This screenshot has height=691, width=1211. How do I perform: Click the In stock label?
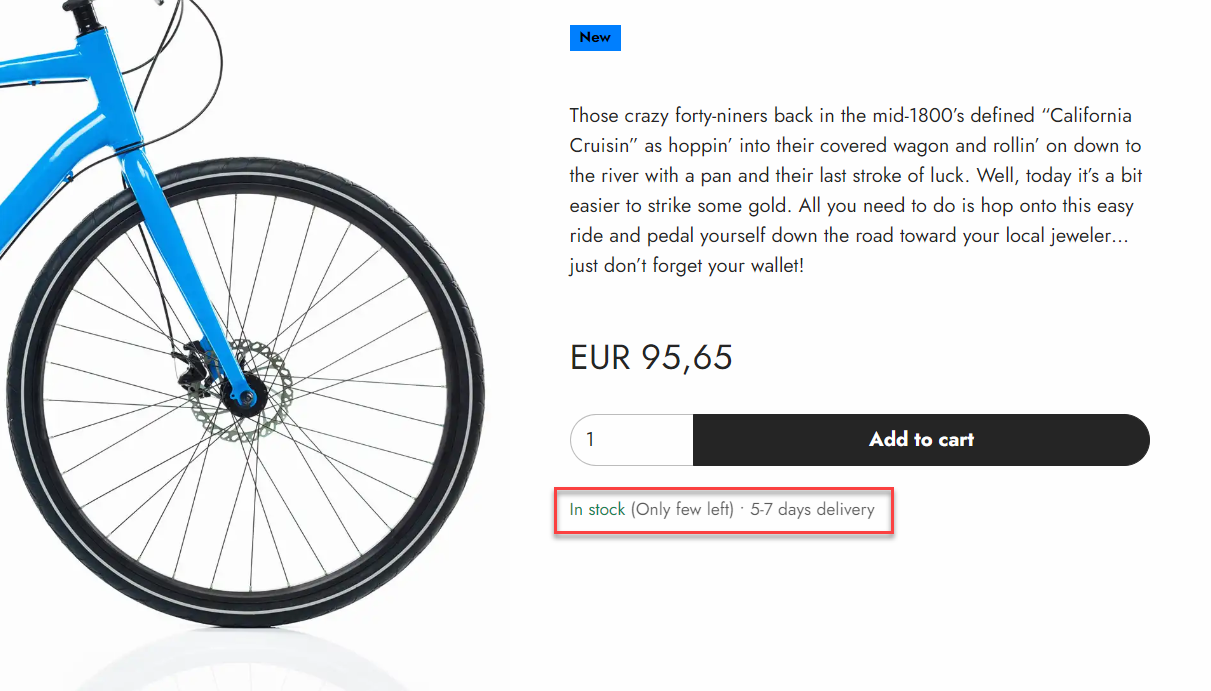597,510
